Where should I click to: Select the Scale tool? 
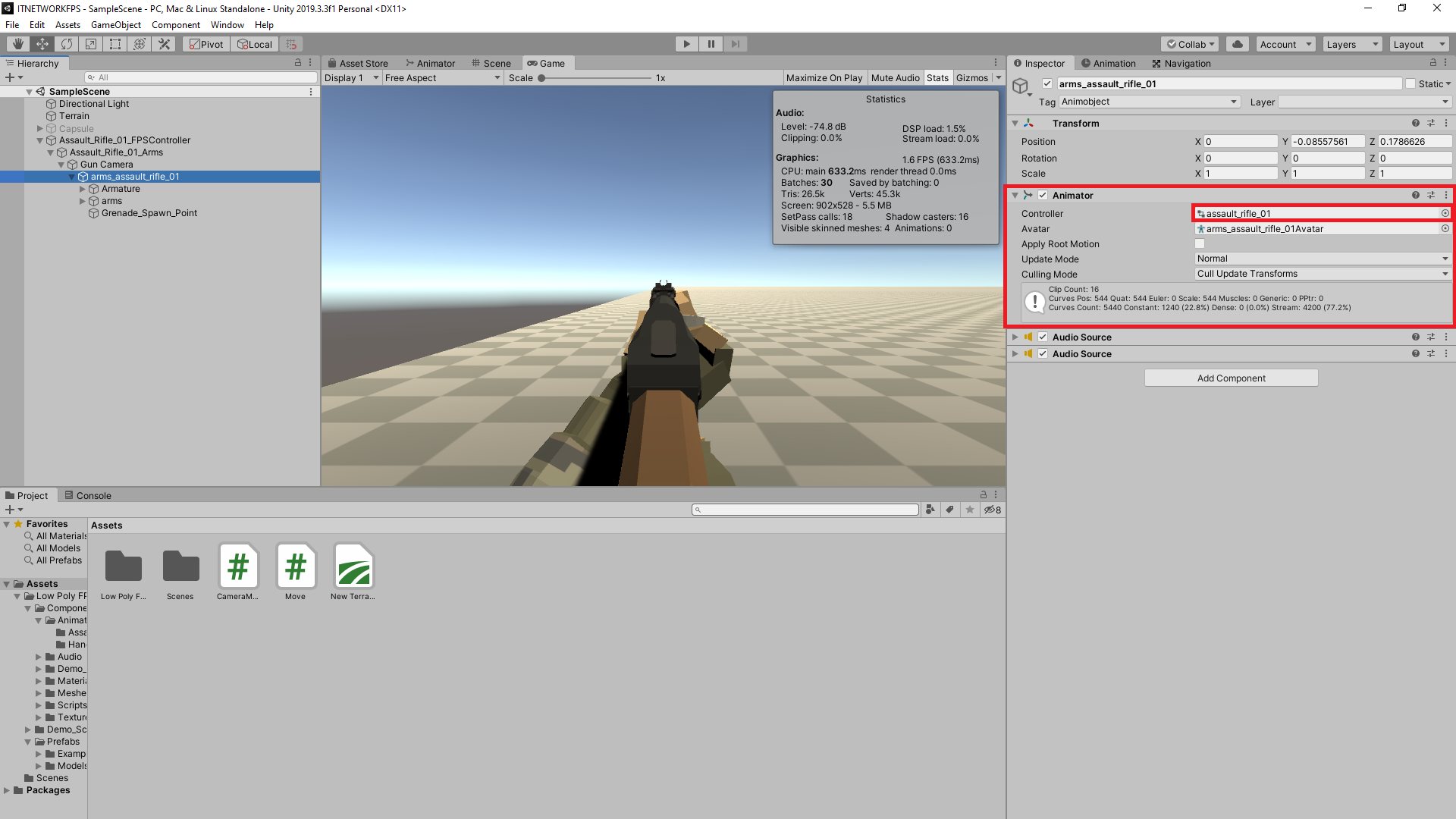coord(90,43)
